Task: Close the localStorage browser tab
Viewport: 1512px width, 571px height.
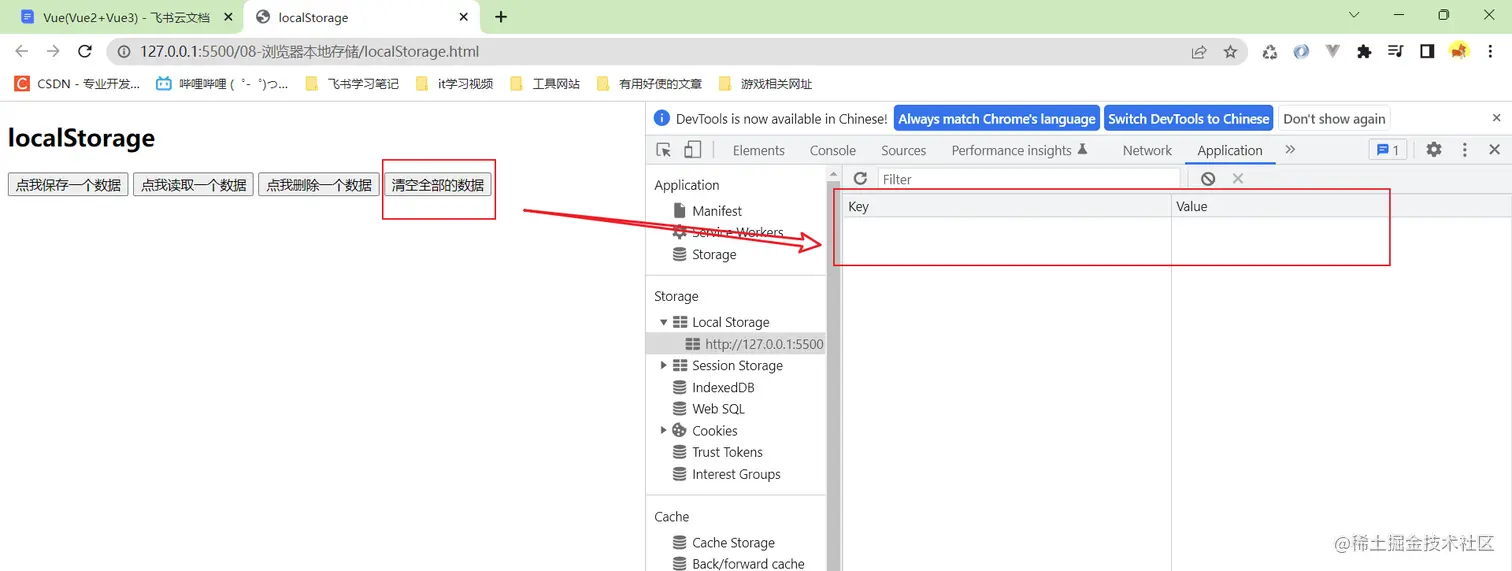Action: (x=463, y=17)
